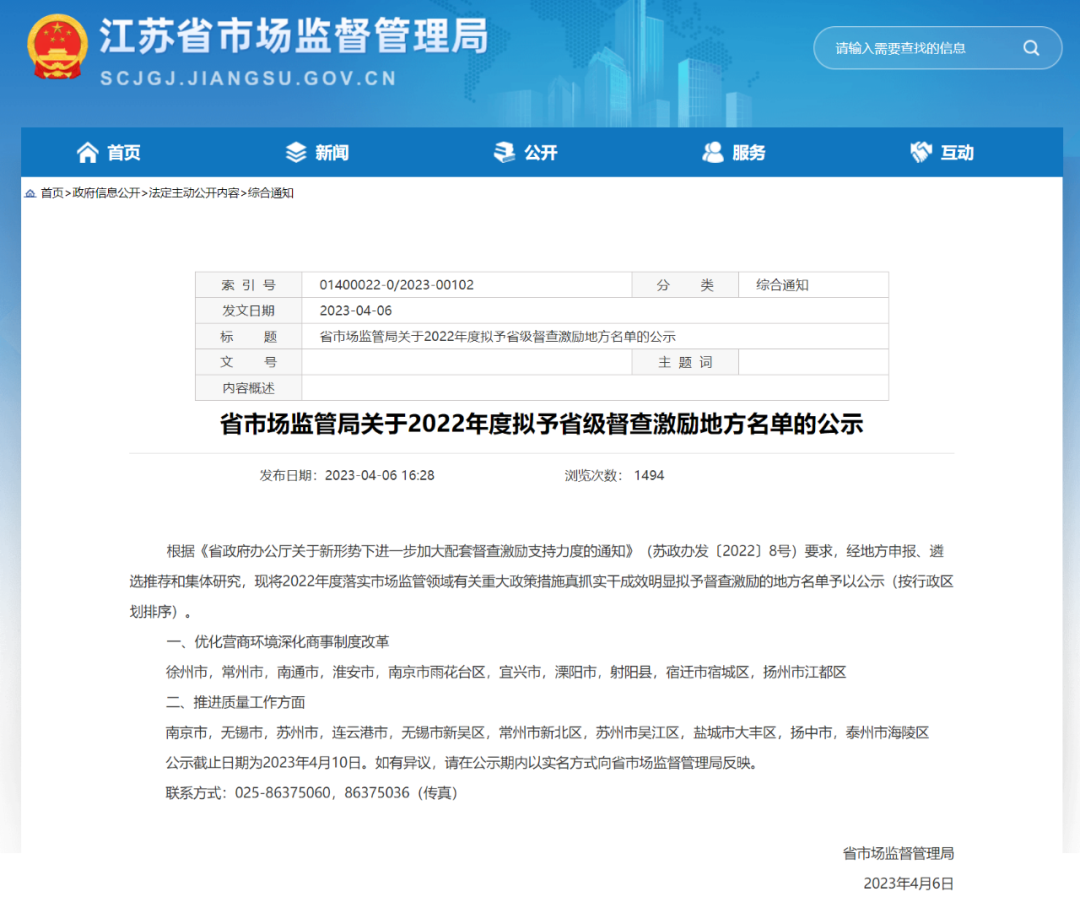Click the handshake icon for 互动
The width and height of the screenshot is (1080, 897).
click(921, 152)
